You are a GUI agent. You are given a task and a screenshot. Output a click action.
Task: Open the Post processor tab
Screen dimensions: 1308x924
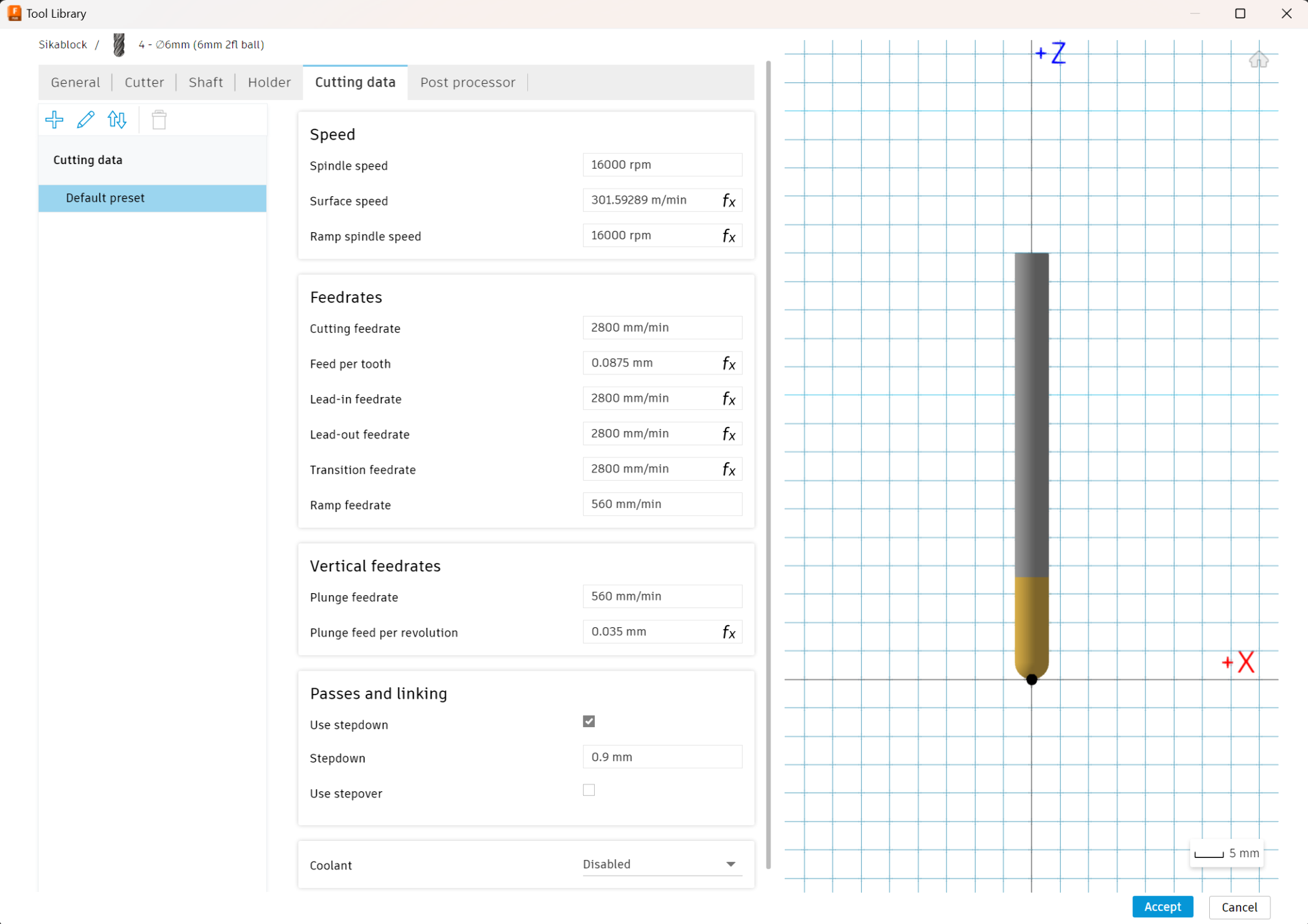(467, 82)
